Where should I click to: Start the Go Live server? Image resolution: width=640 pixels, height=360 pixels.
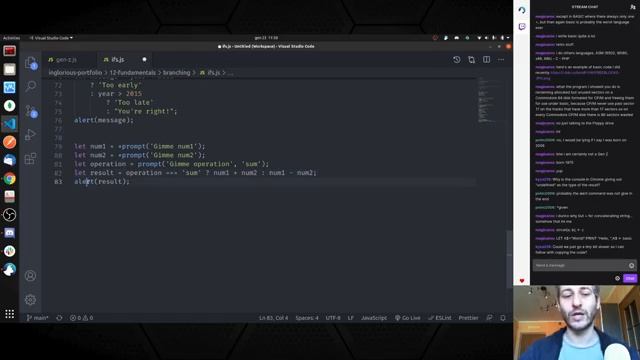click(x=407, y=318)
